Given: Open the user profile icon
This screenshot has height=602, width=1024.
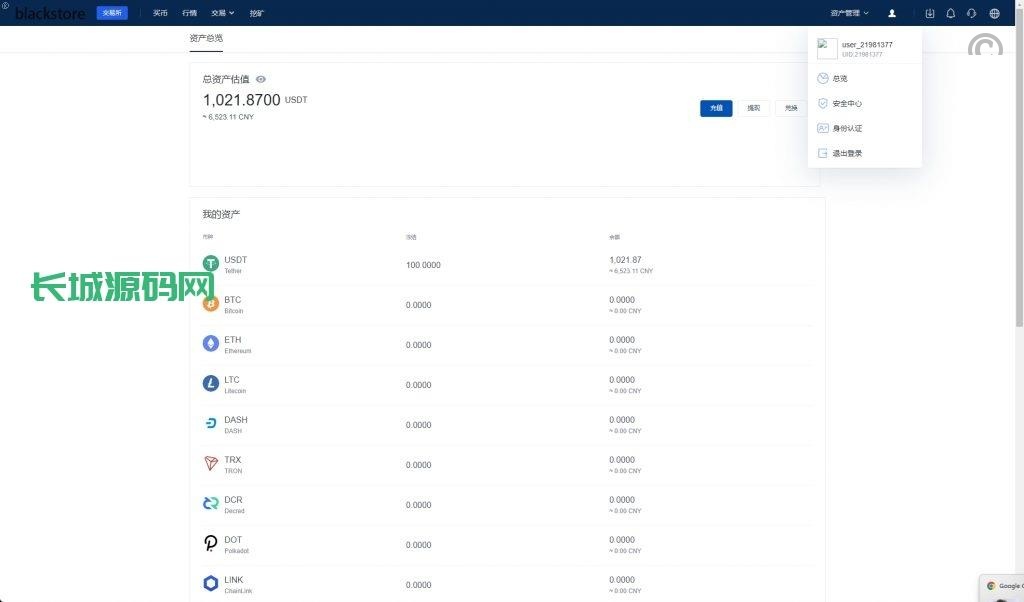Looking at the screenshot, I should pos(892,13).
